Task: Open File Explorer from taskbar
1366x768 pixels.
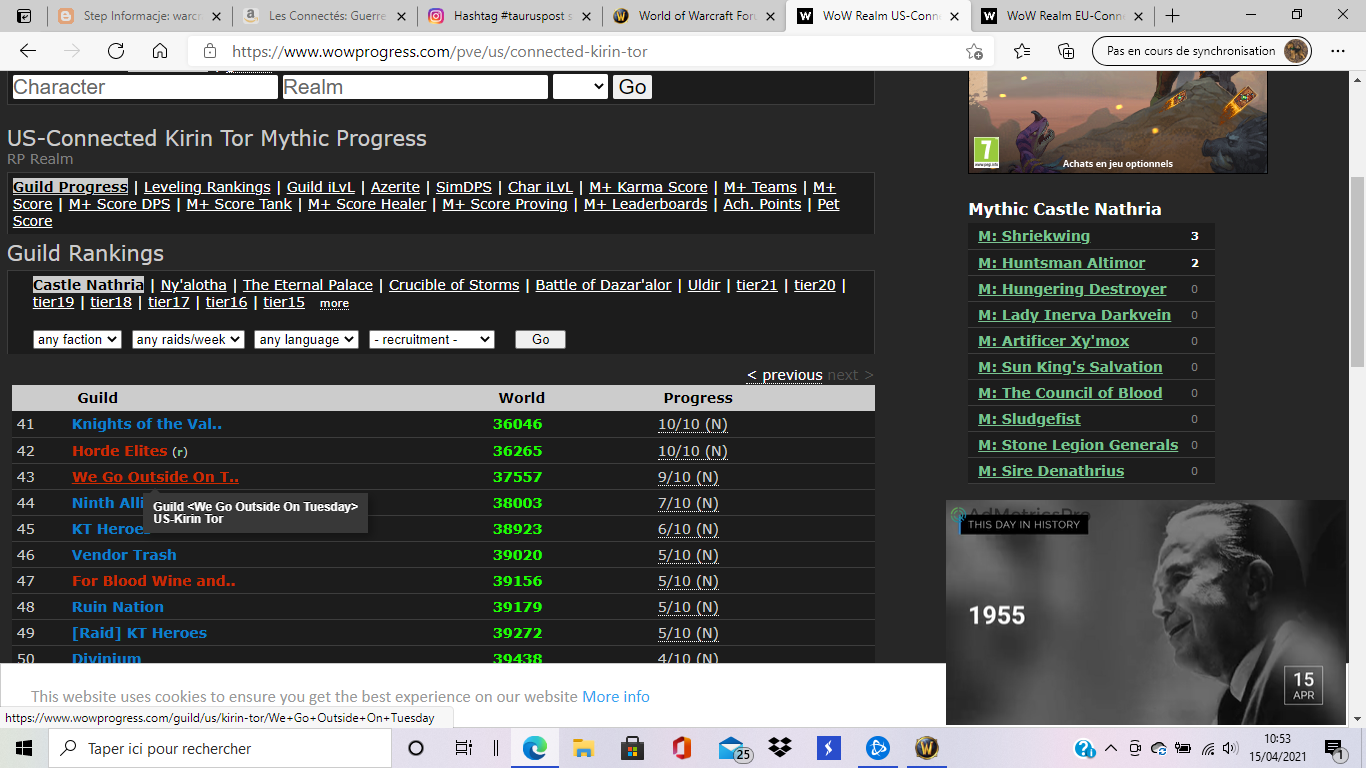Action: [x=584, y=748]
